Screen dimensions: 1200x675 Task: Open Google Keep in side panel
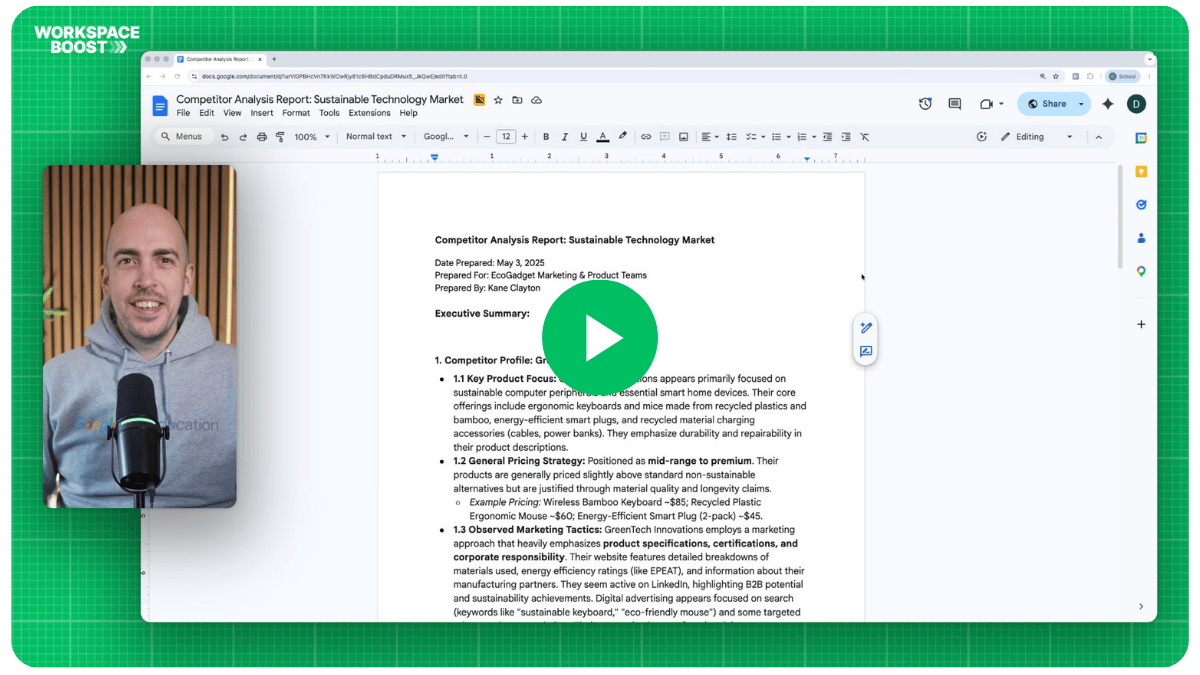pyautogui.click(x=1141, y=172)
